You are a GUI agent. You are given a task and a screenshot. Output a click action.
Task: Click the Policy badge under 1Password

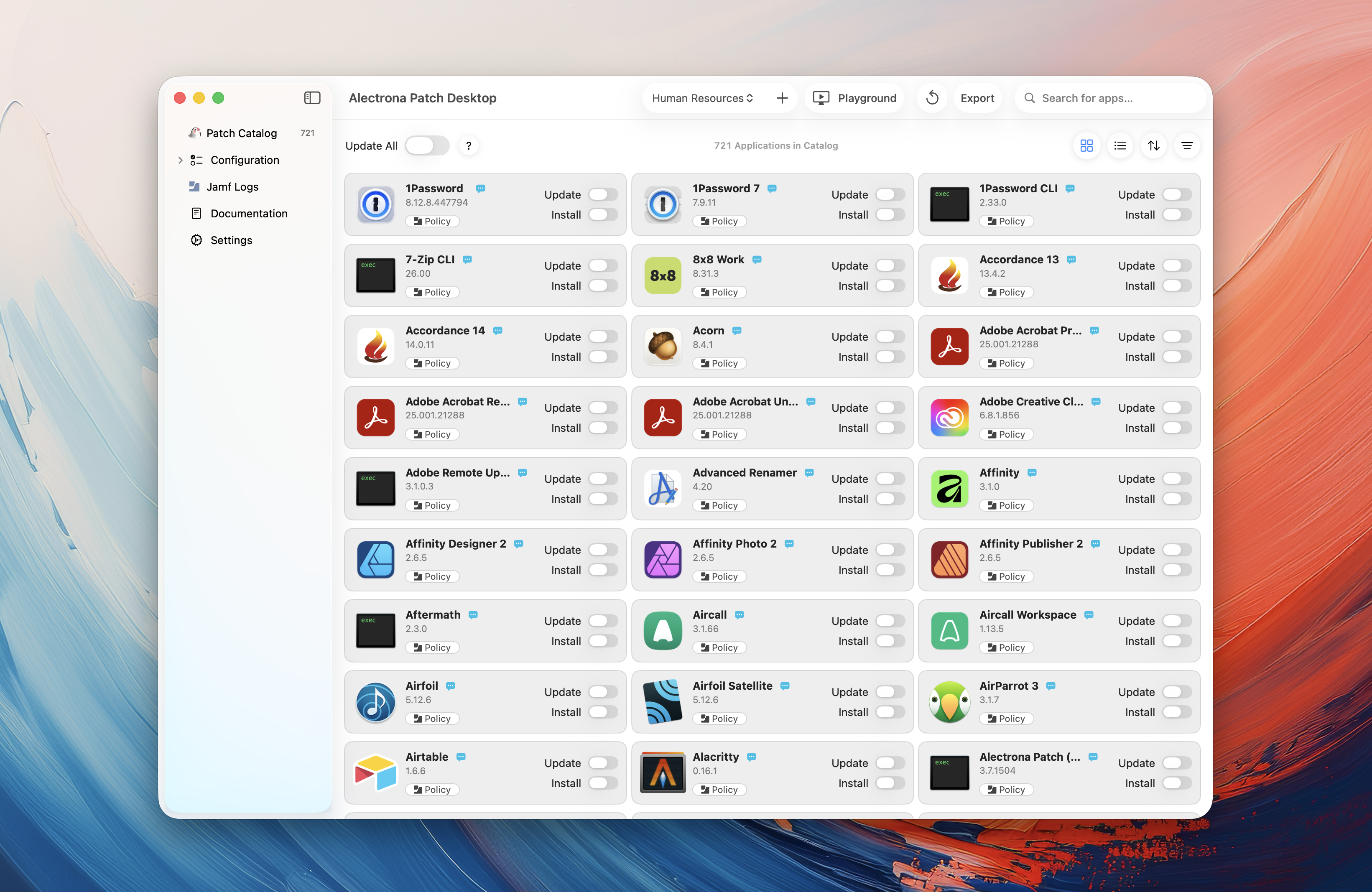(x=432, y=221)
